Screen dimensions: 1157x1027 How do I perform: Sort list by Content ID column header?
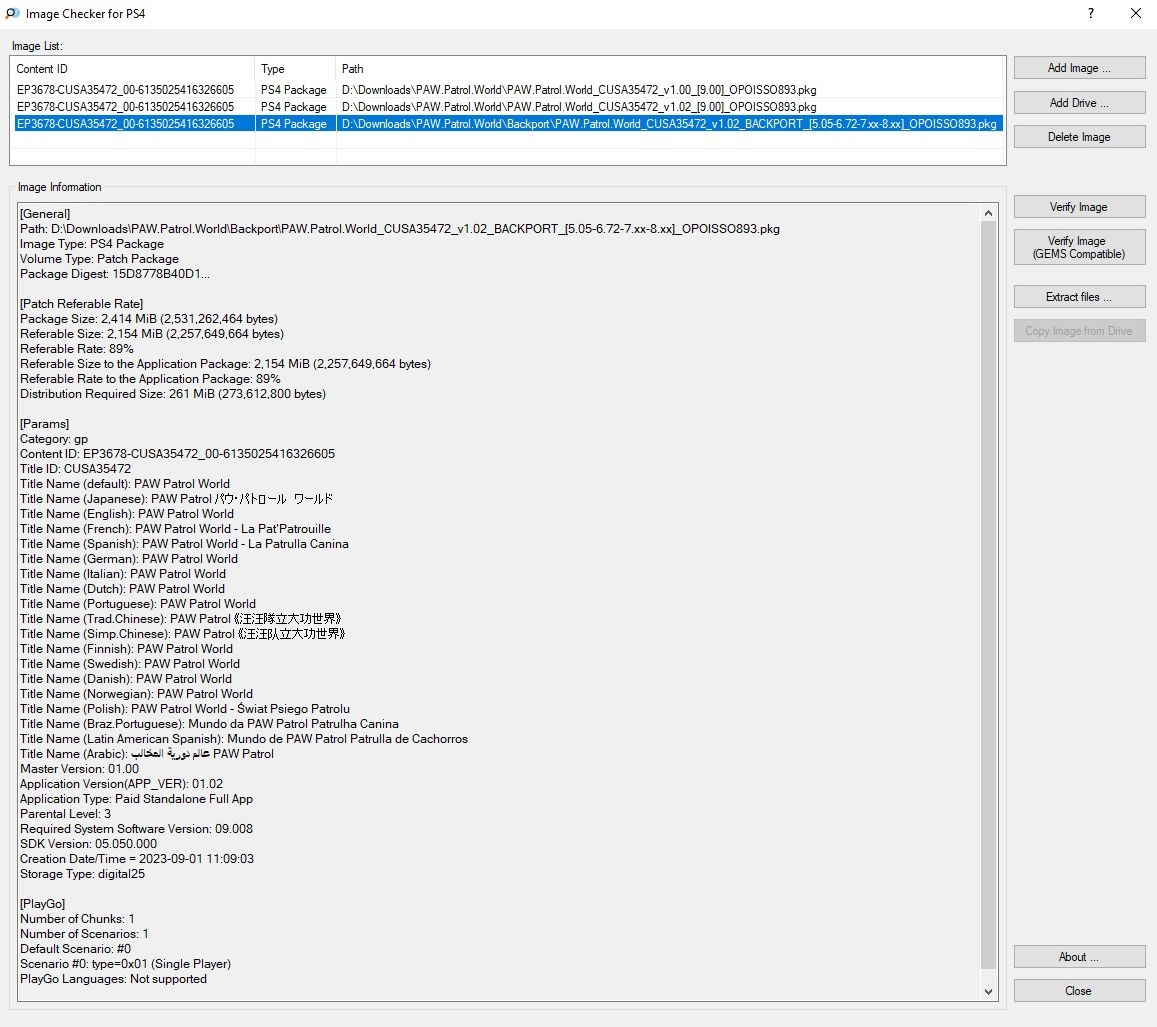point(132,69)
